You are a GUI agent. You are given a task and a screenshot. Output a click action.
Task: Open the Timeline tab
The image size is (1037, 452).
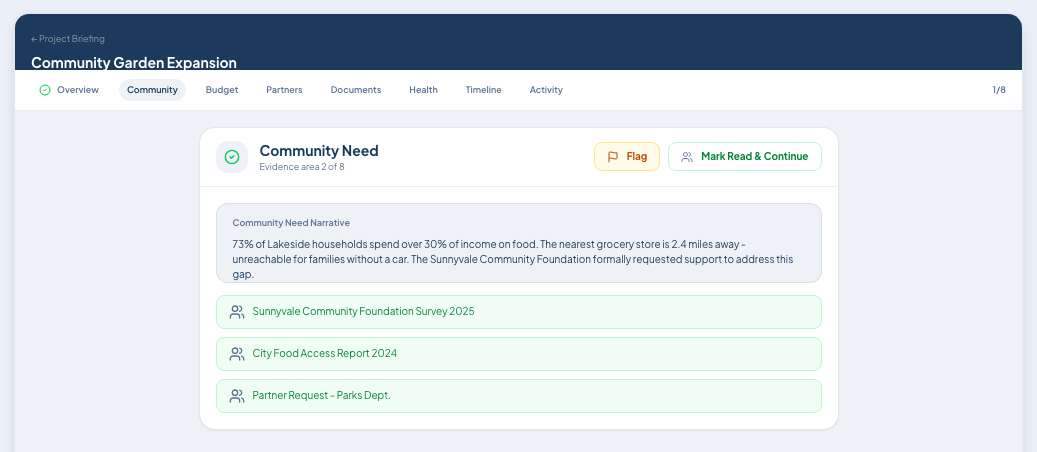coord(483,90)
